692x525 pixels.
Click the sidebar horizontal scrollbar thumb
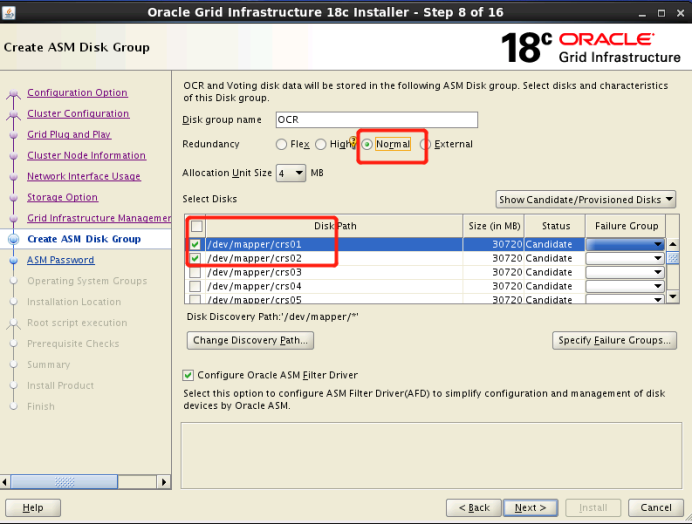click(64, 482)
